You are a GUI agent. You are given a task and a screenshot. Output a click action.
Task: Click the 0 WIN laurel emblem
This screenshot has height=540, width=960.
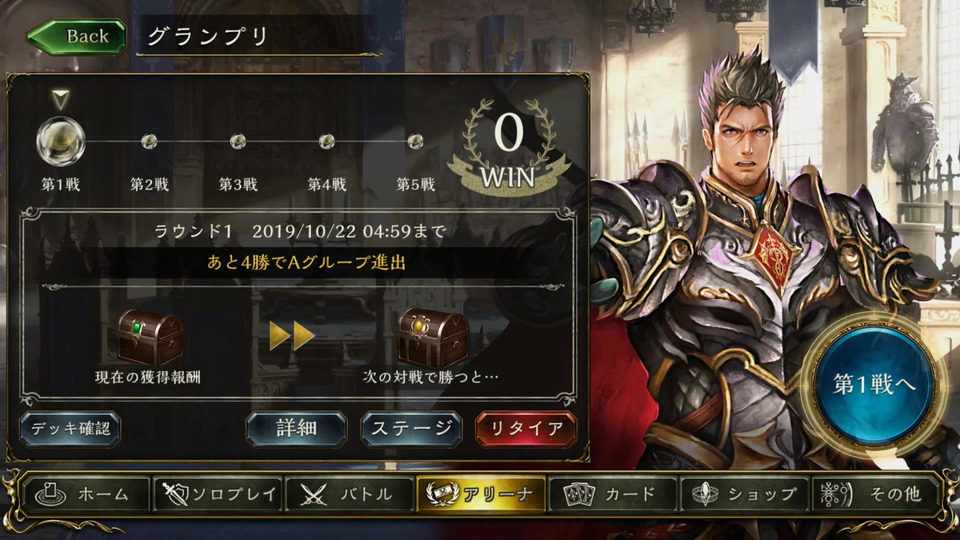coord(508,149)
